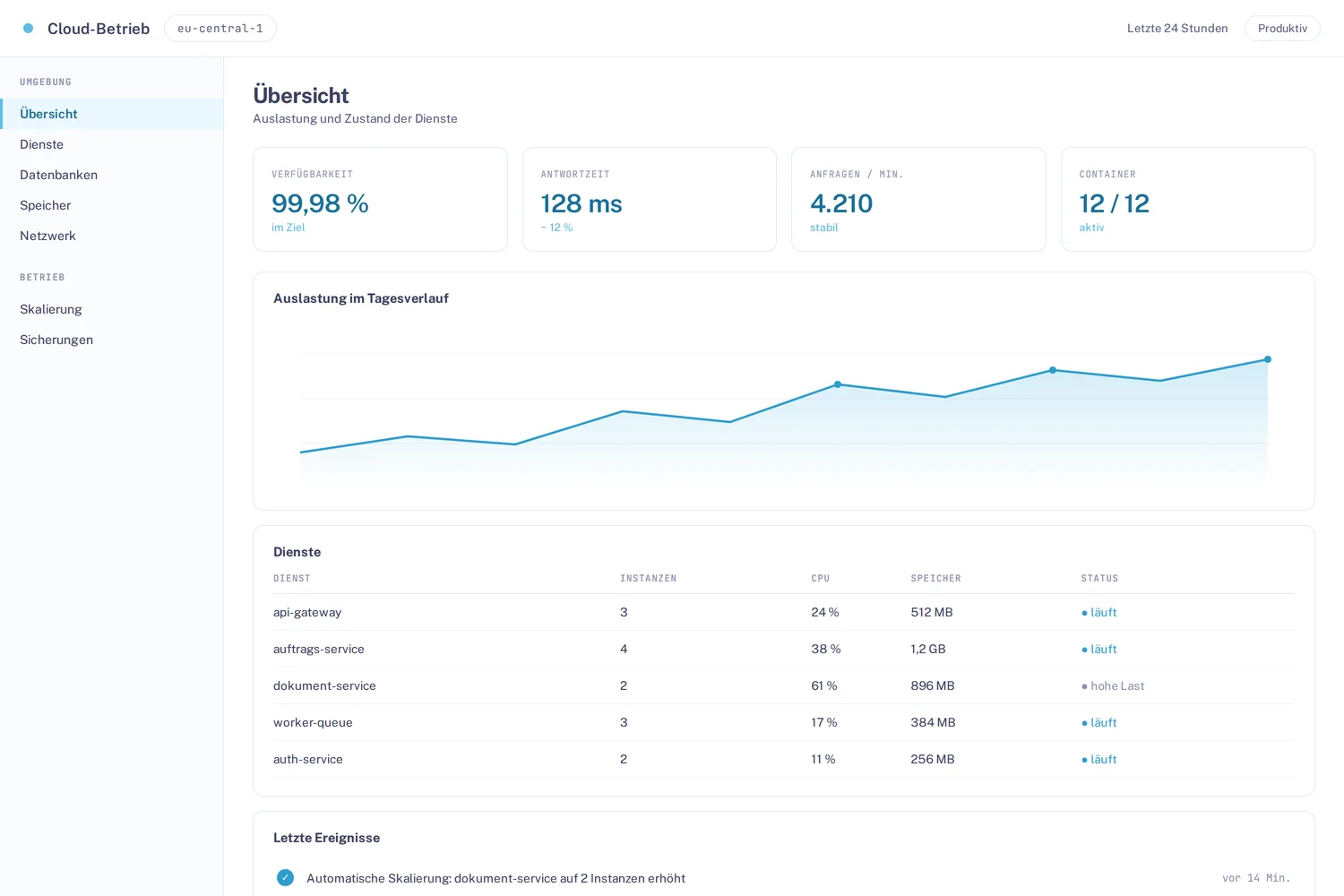Viewport: 1344px width, 896px height.
Task: Select the api-gateway service name
Action: click(307, 613)
